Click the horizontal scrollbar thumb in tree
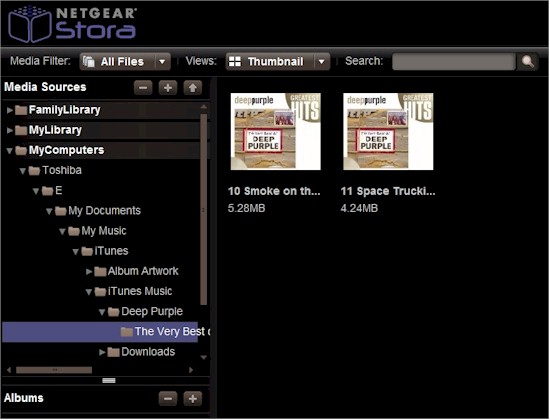This screenshot has height=420, width=550. pos(54,370)
